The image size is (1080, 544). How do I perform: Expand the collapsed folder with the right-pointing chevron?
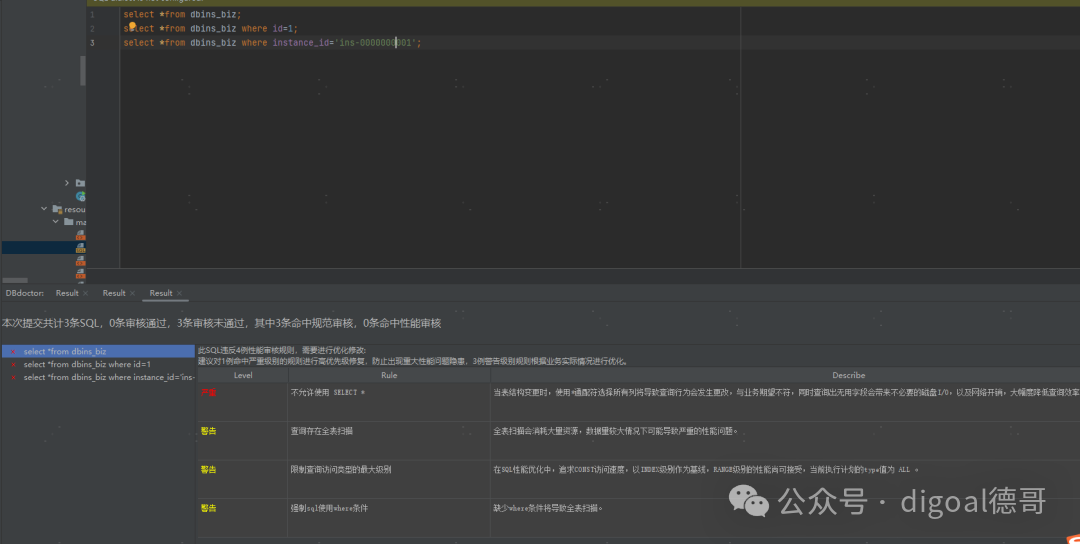click(67, 182)
